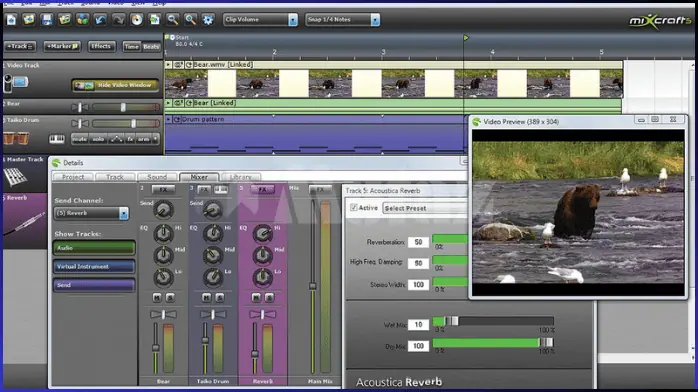Toggle Audio tracks in Show Tracks
The image size is (698, 392).
tap(94, 248)
